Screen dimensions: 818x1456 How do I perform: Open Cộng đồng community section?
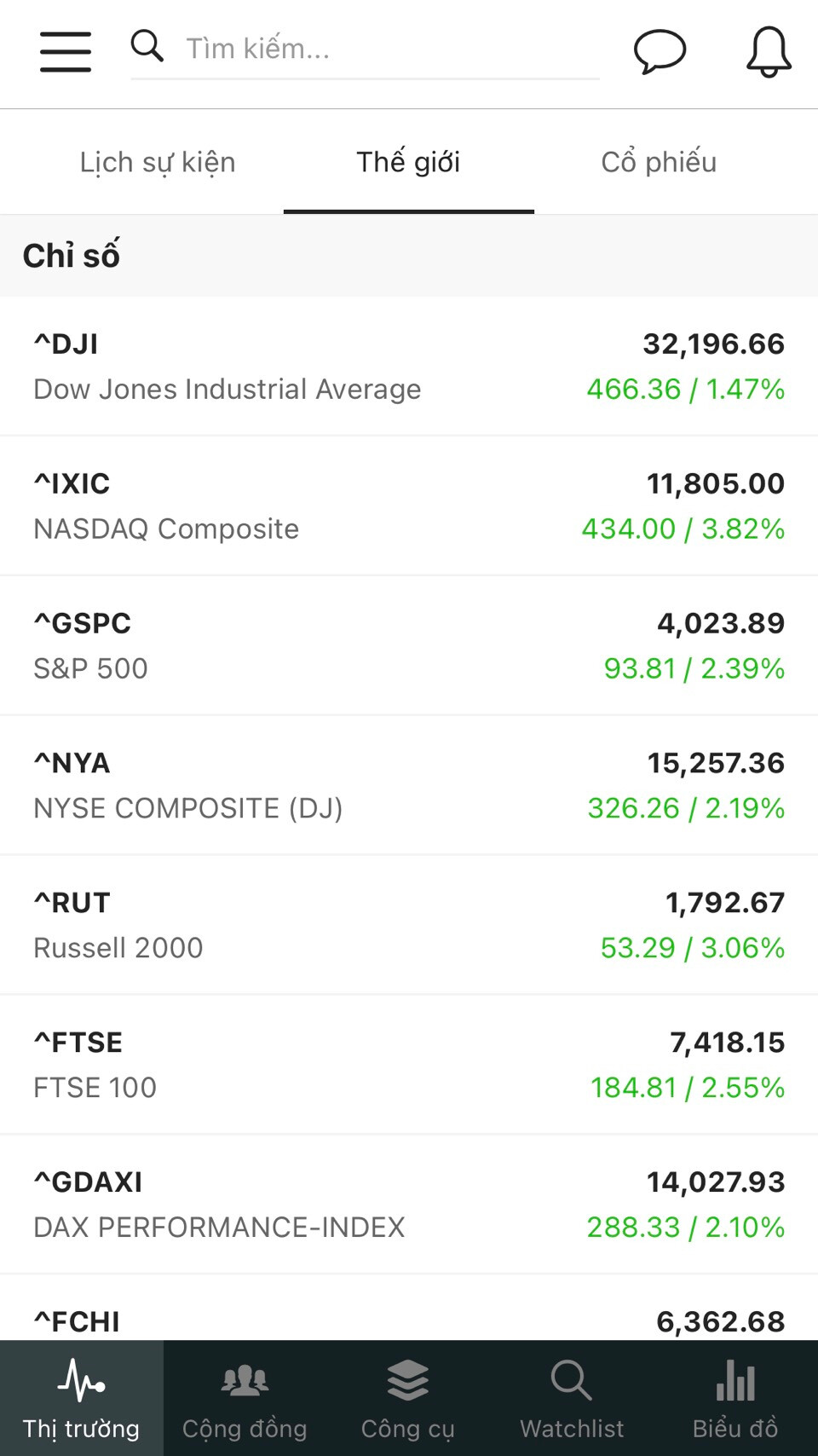[x=245, y=1398]
